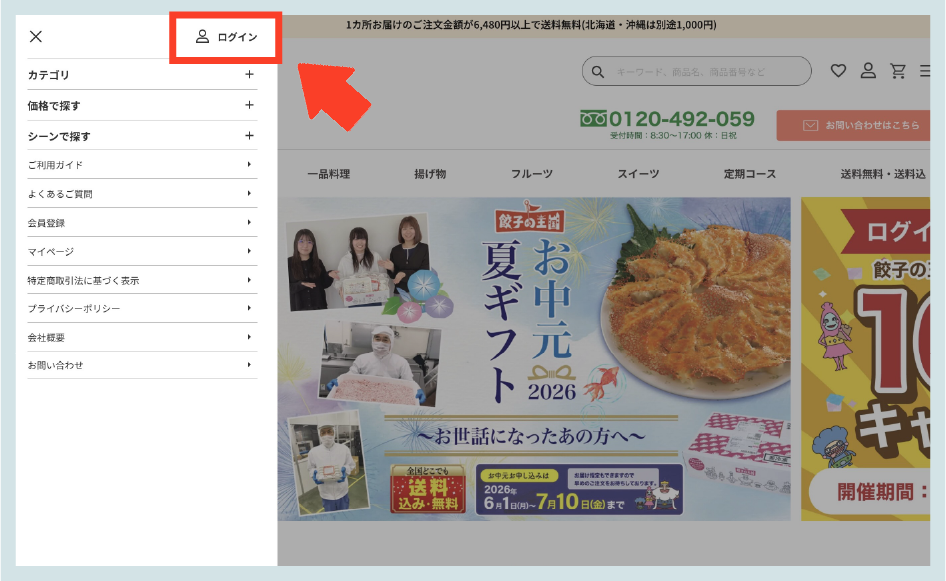Open 特定商取引法に基づく表示 link
The width and height of the screenshot is (946, 581).
(142, 280)
